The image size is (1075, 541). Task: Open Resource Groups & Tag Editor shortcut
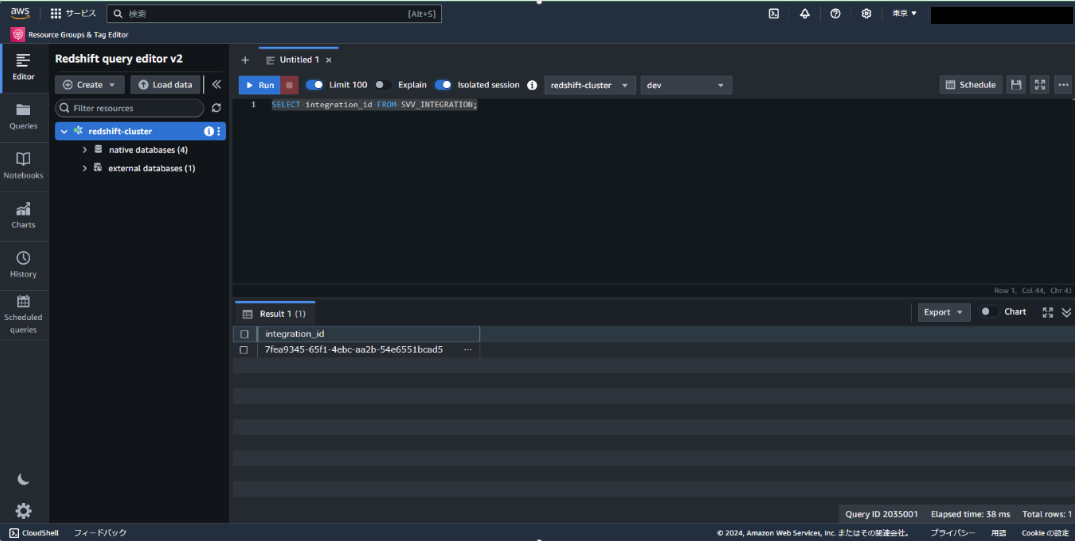pyautogui.click(x=70, y=34)
